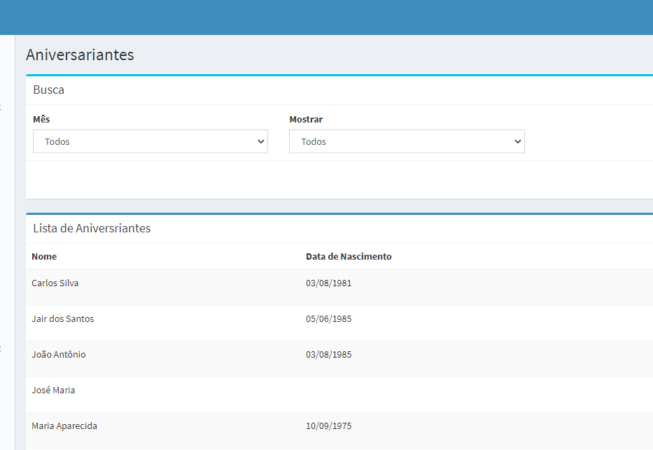
Task: Select the Jair dos Santos row
Action: (63, 319)
